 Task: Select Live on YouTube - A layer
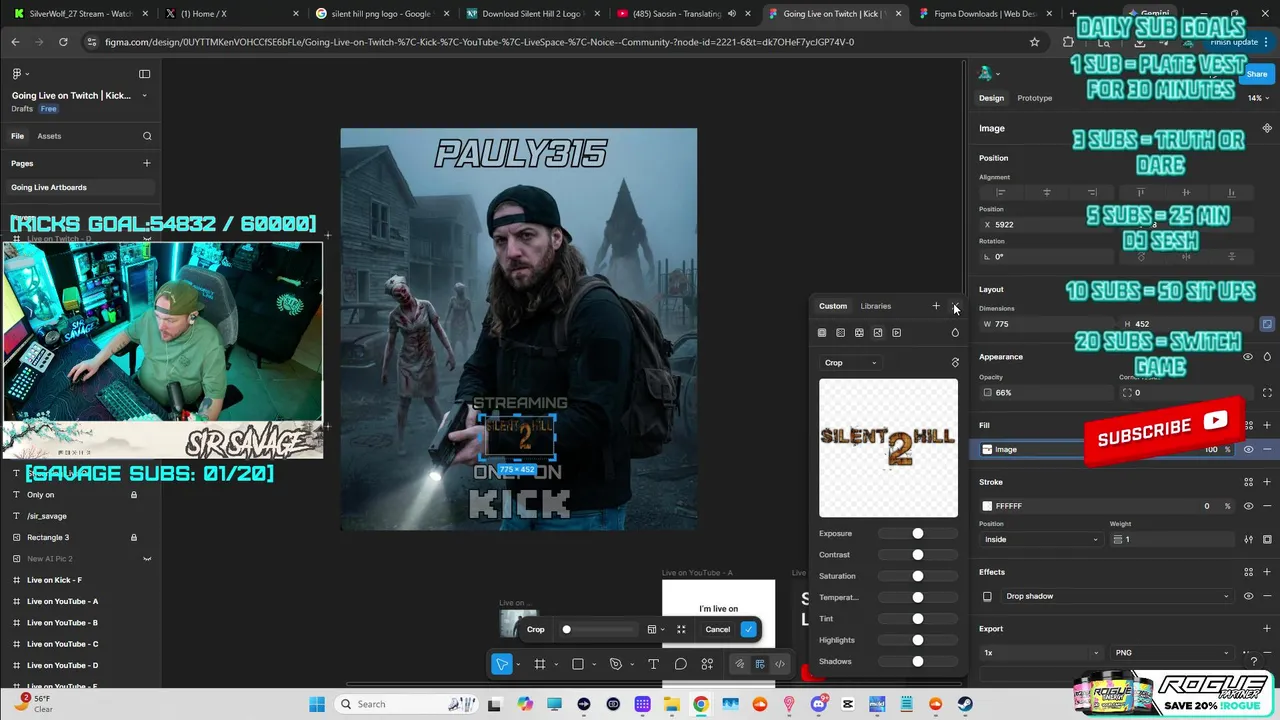click(62, 602)
